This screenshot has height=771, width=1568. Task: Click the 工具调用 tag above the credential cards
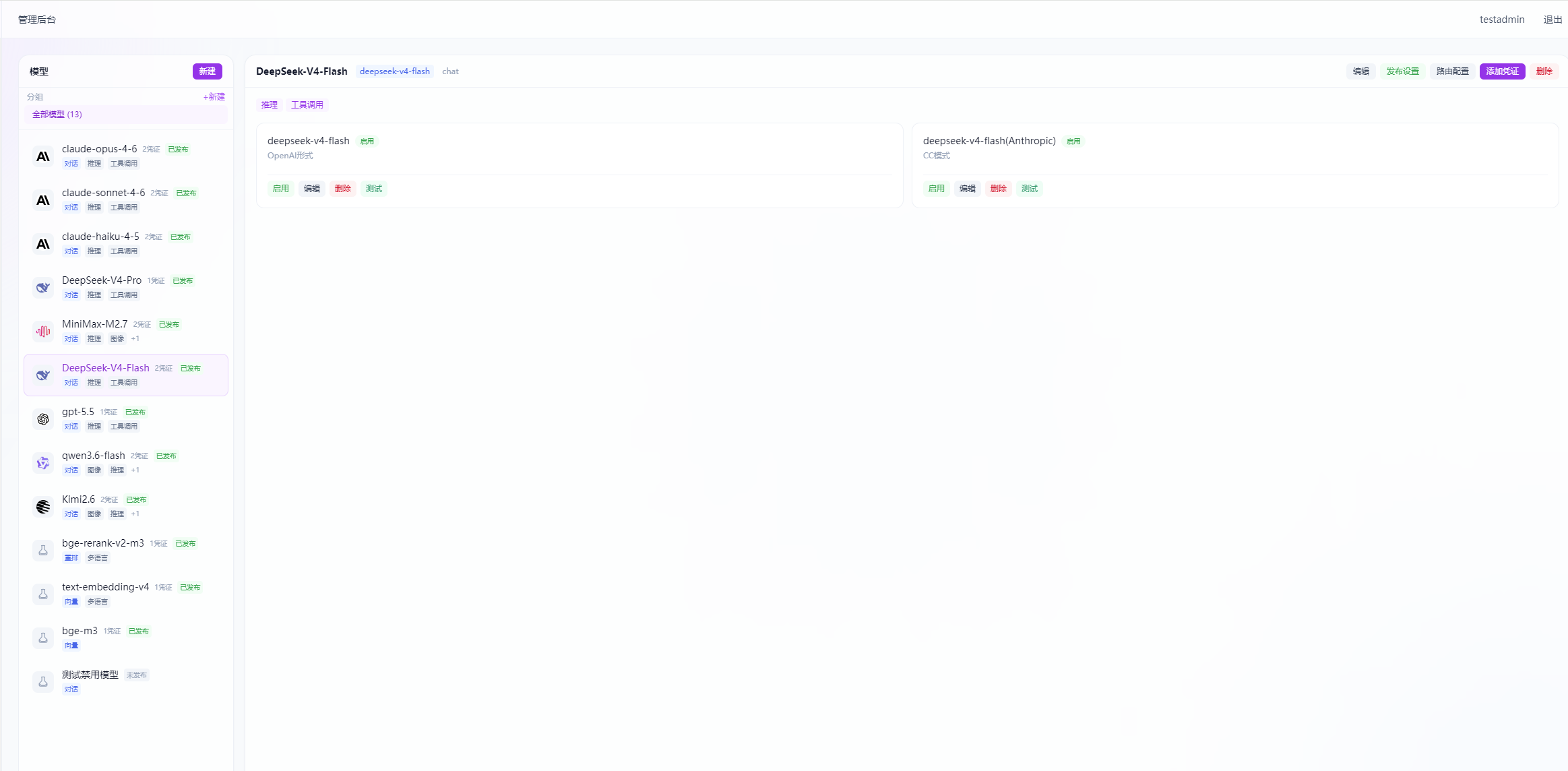[307, 105]
